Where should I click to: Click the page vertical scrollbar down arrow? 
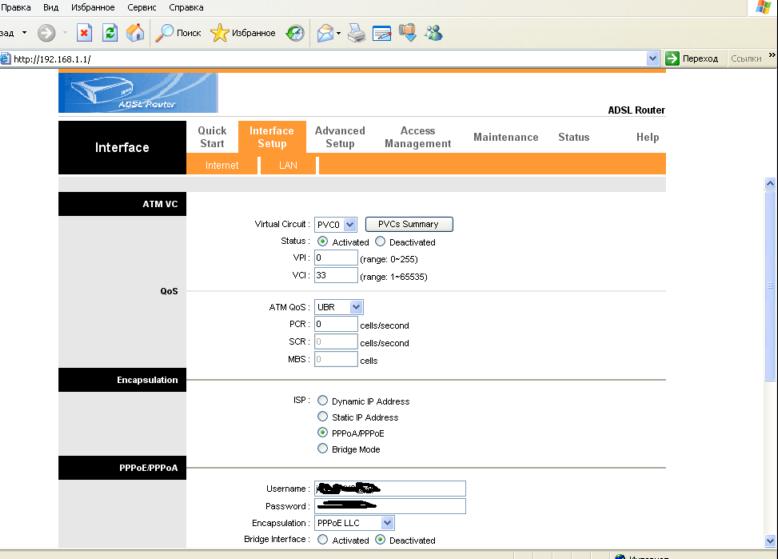[770, 538]
